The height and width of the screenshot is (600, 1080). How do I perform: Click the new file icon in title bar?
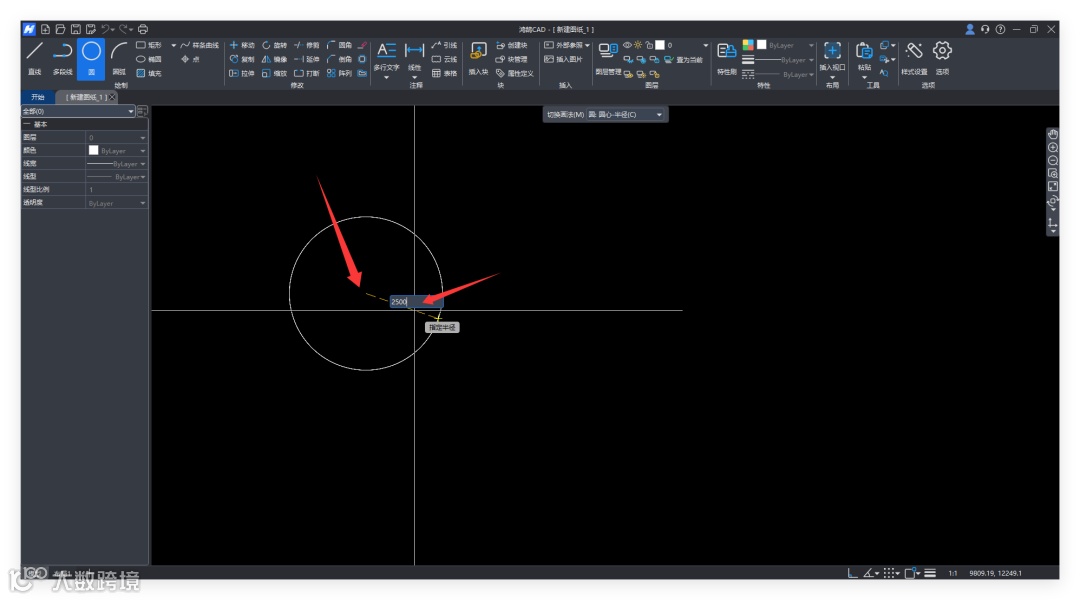45,29
